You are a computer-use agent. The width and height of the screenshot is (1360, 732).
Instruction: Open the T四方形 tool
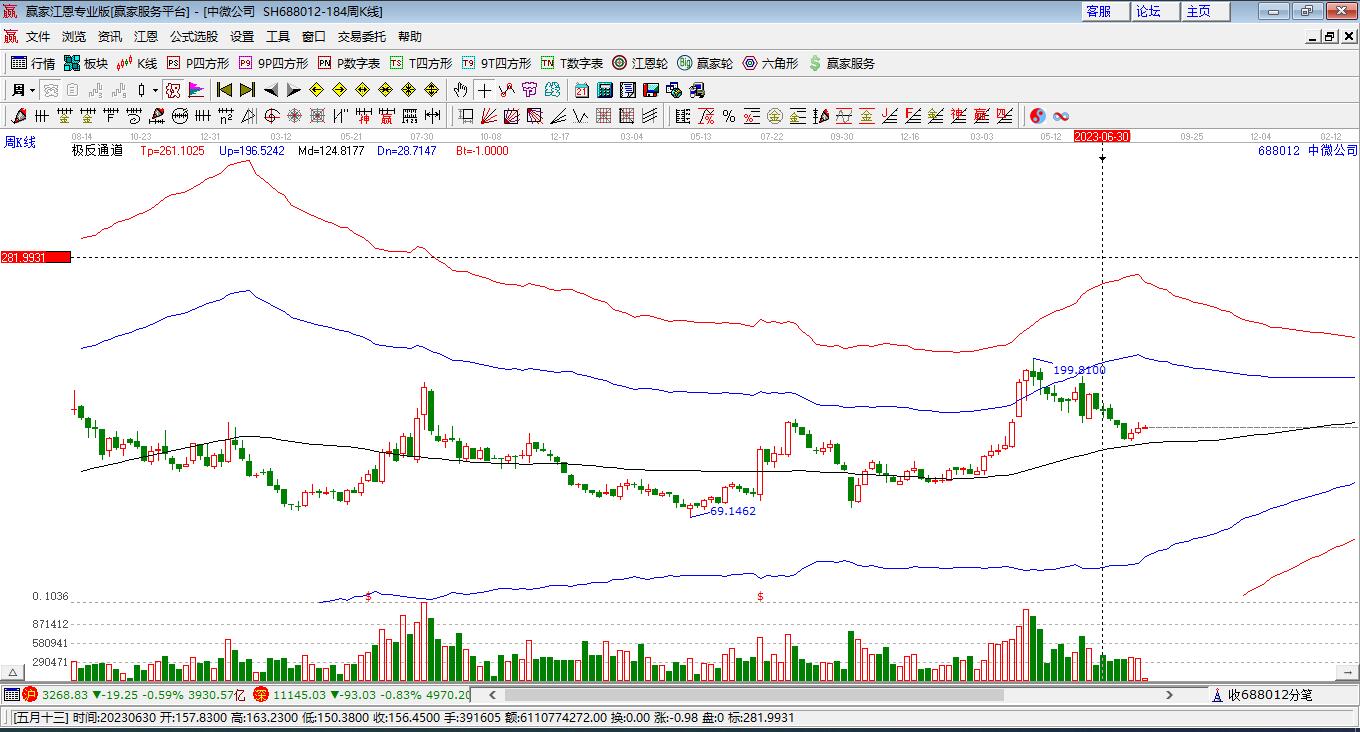pos(421,63)
